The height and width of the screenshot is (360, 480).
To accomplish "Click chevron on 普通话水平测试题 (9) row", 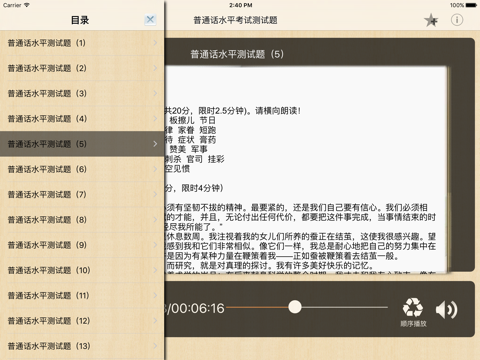I will 155,245.
